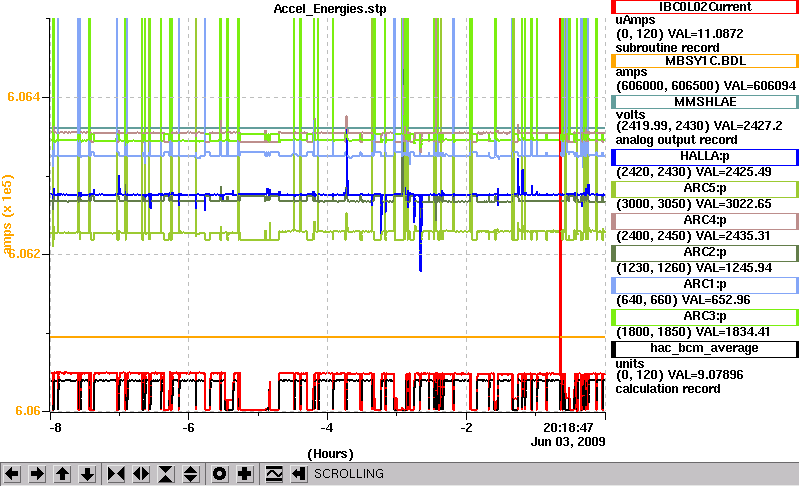This screenshot has width=799, height=486.
Task: Zoom out on the Y axis (vertical diamond icon)
Action: (x=191, y=474)
